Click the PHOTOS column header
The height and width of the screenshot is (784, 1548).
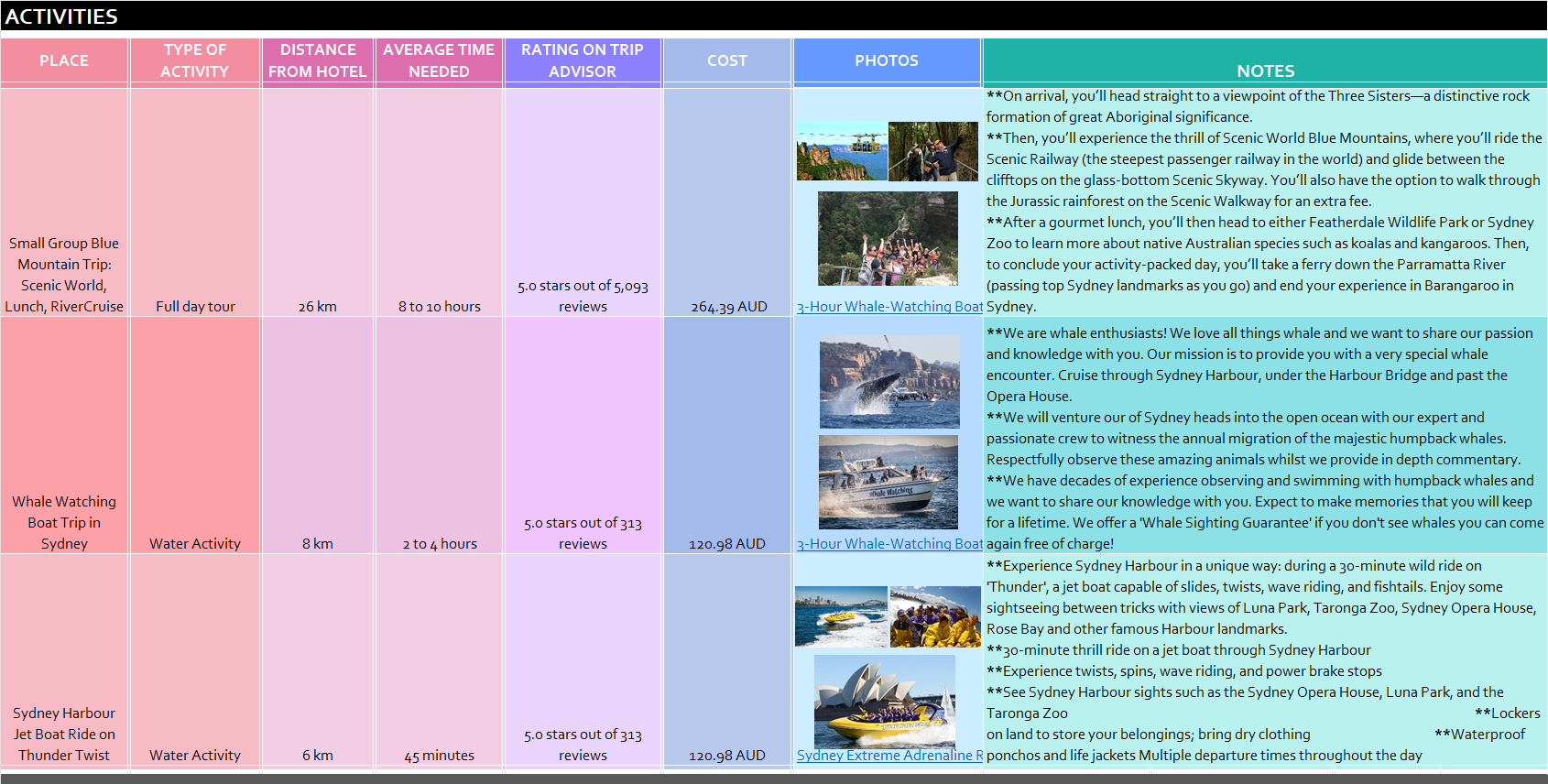(887, 60)
